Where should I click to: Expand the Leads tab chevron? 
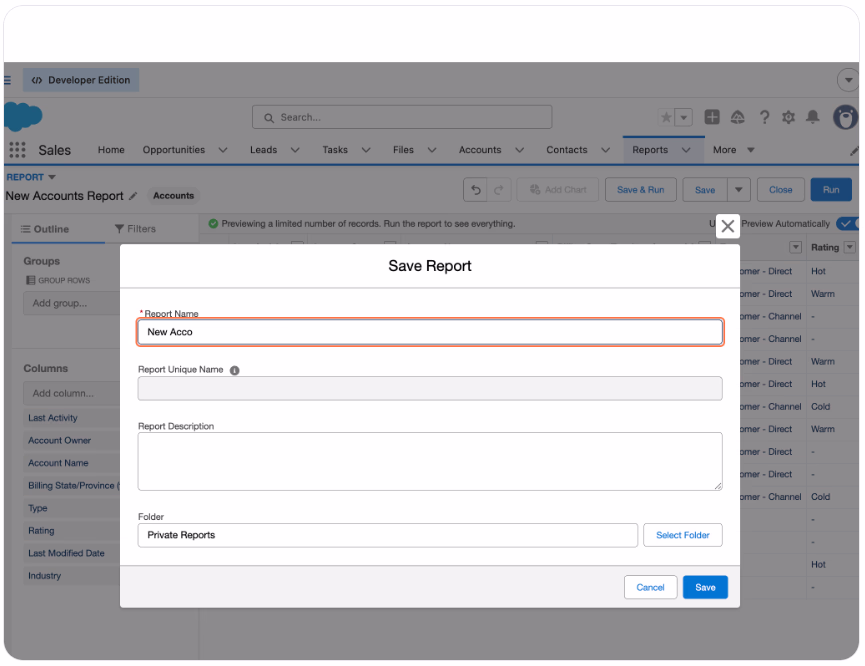(295, 150)
